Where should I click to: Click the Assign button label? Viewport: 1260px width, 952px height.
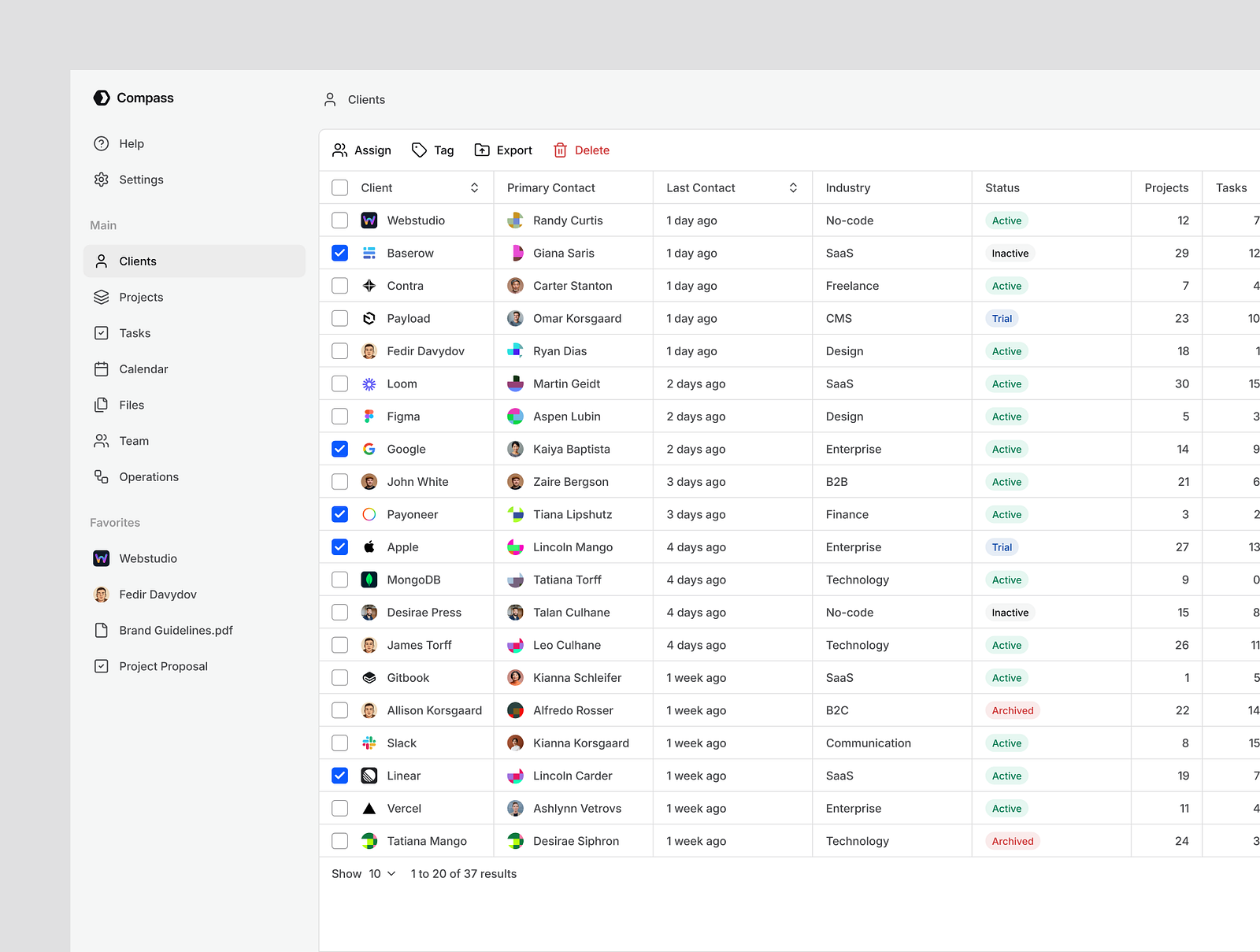click(372, 150)
